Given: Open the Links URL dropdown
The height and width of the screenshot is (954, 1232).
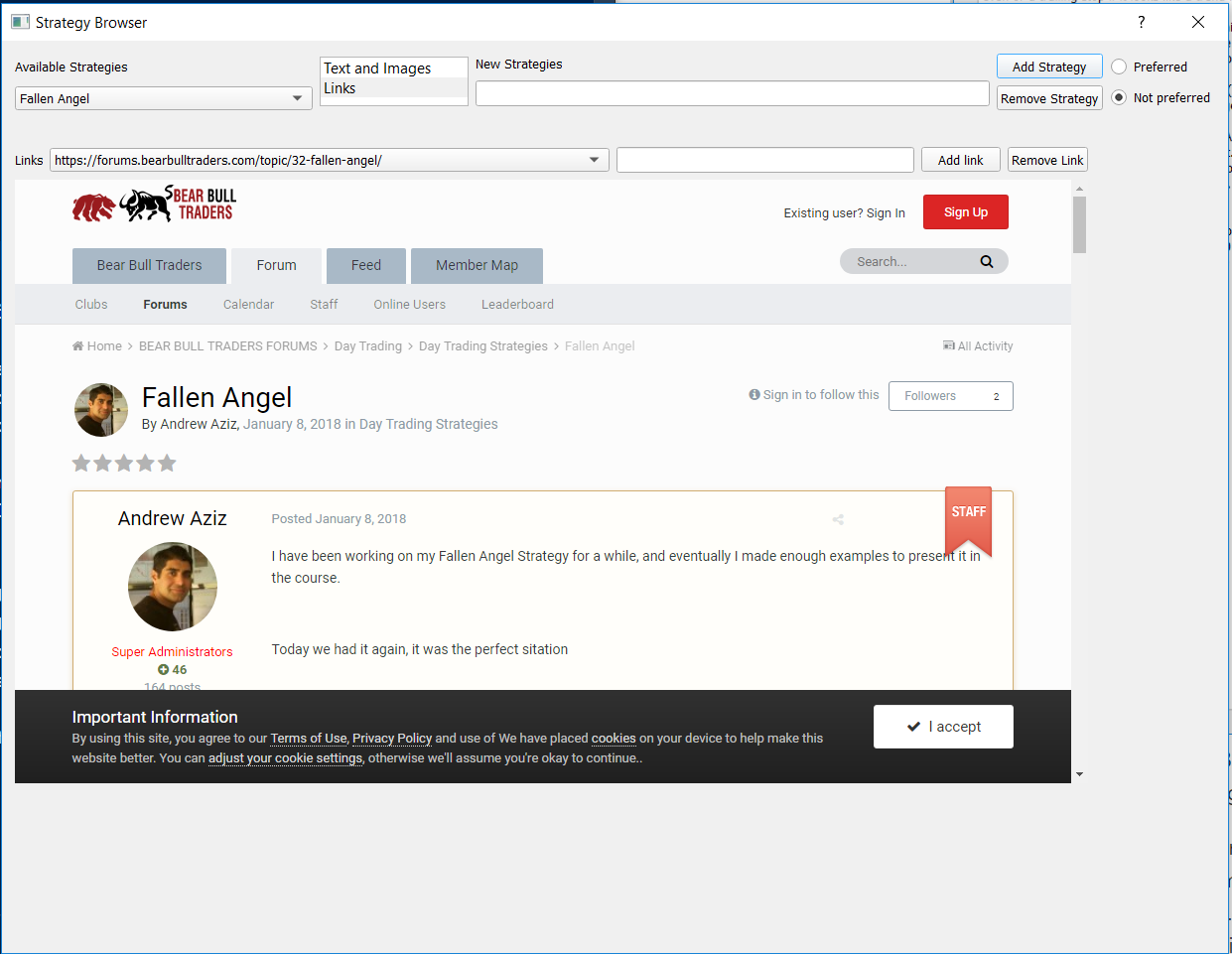Looking at the screenshot, I should coord(330,160).
